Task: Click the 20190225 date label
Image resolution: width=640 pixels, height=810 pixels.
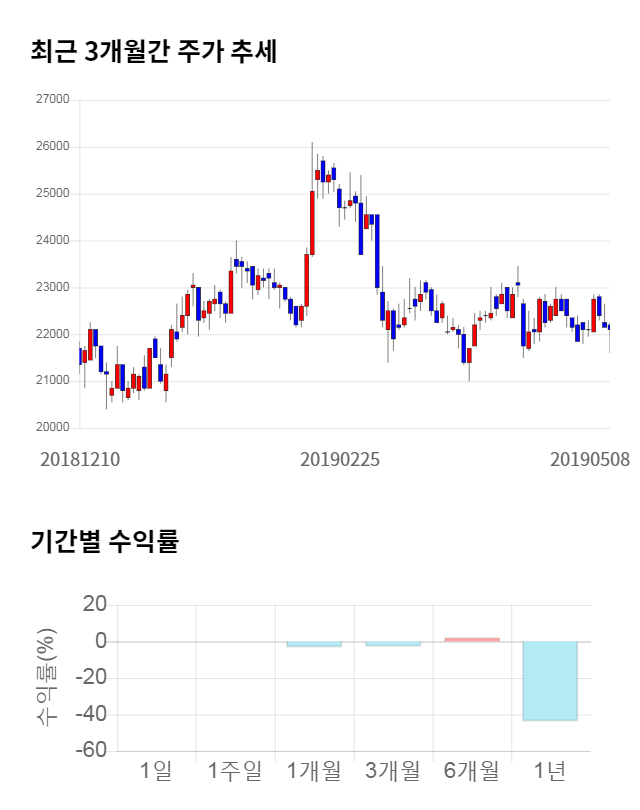Action: pos(340,460)
